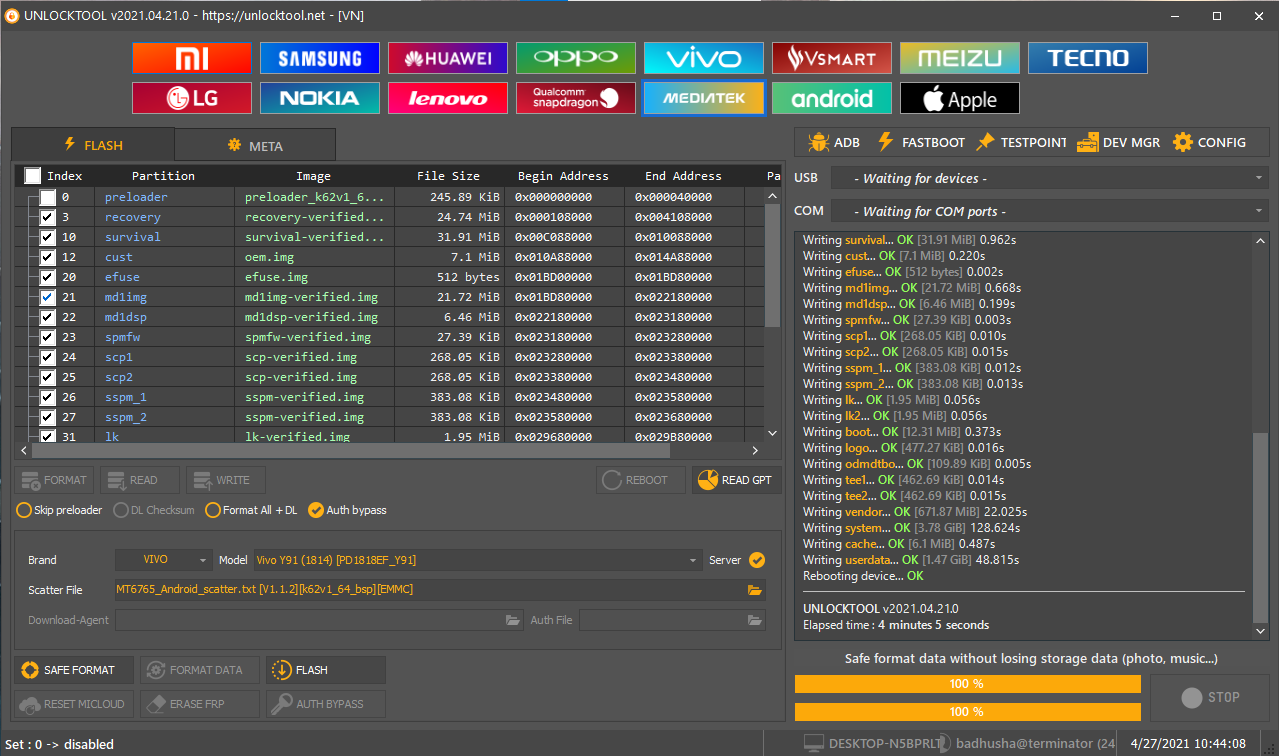Open ADB tools
This screenshot has width=1279, height=756.
pos(833,142)
